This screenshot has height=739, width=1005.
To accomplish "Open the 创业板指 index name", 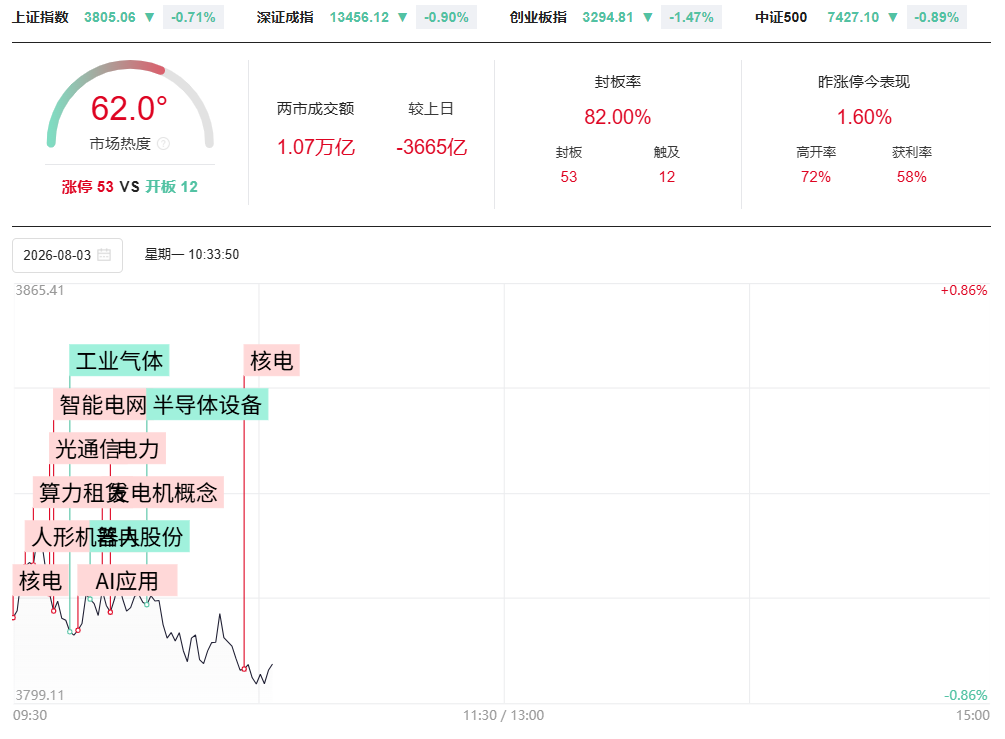I will pyautogui.click(x=538, y=17).
